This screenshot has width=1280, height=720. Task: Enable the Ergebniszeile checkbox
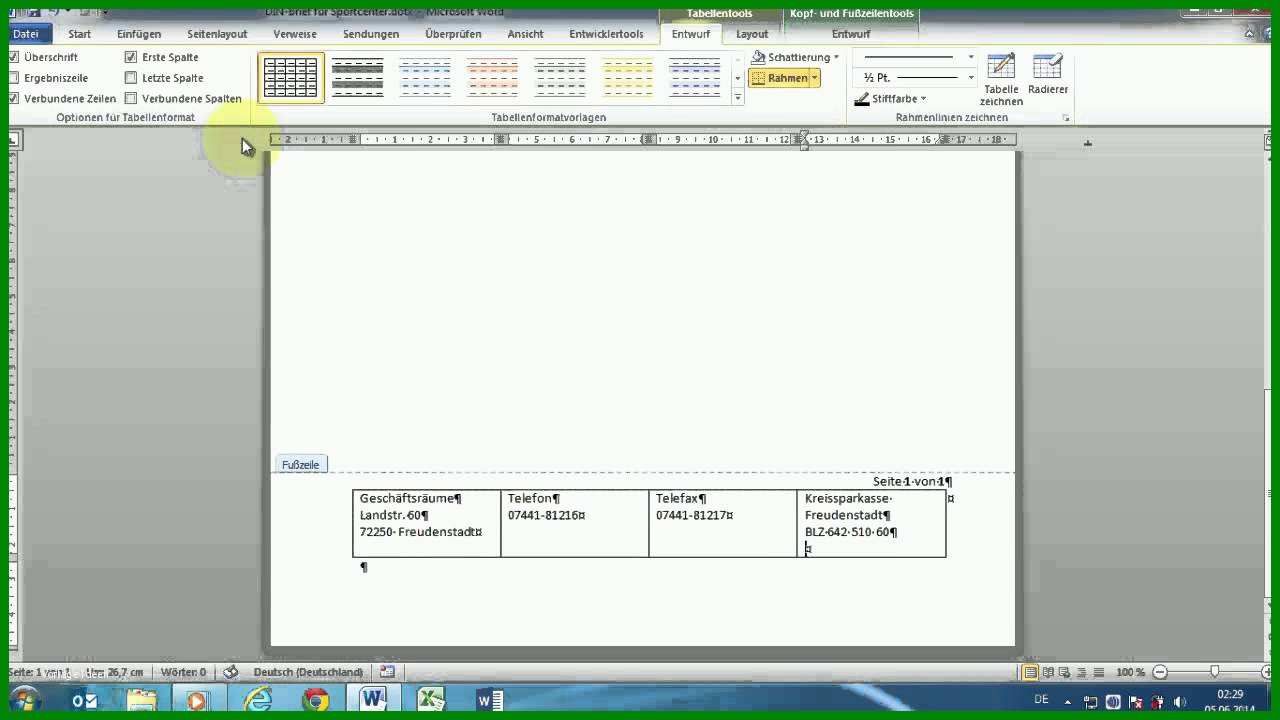tap(14, 78)
